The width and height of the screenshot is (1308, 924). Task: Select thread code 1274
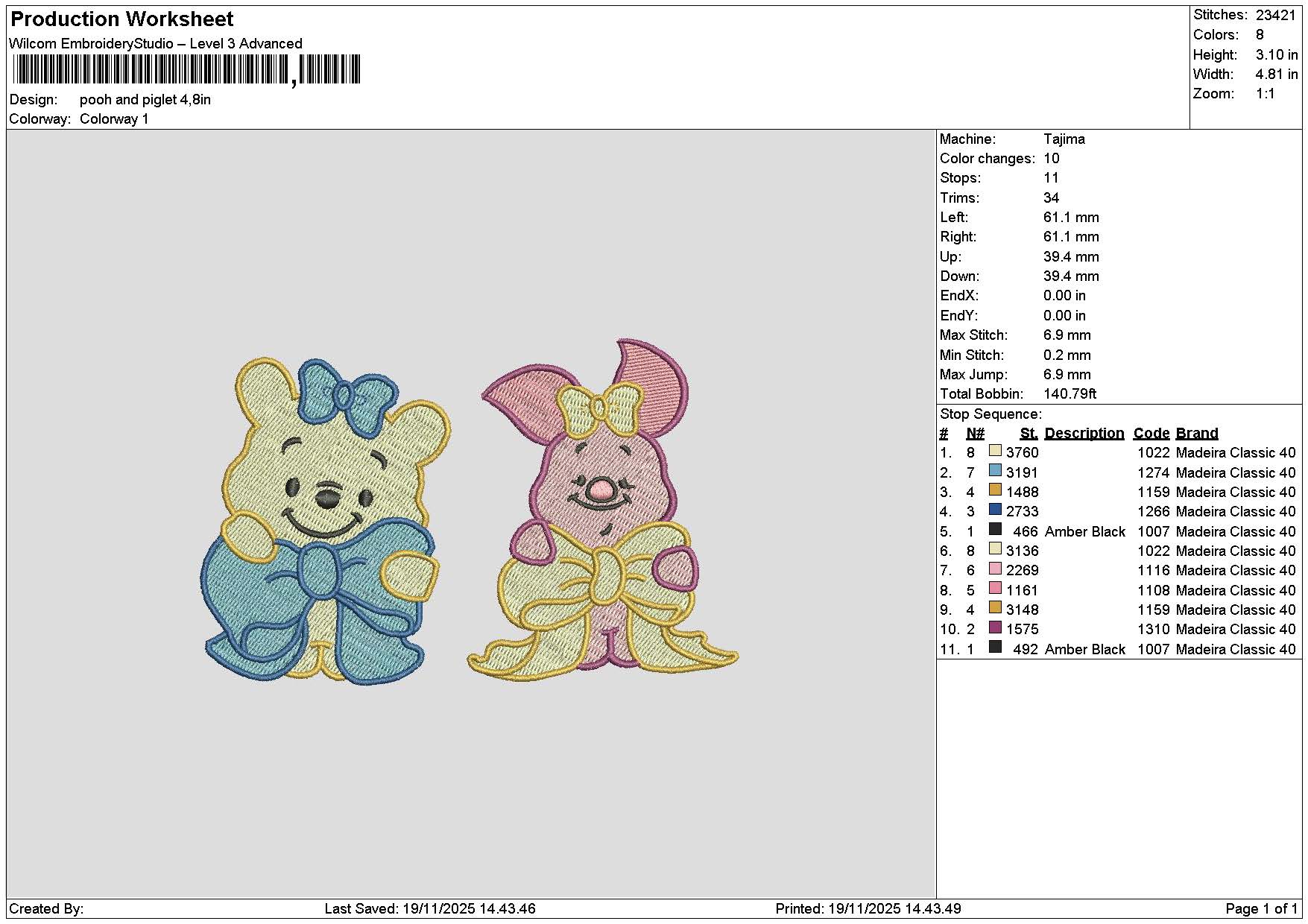[1154, 472]
